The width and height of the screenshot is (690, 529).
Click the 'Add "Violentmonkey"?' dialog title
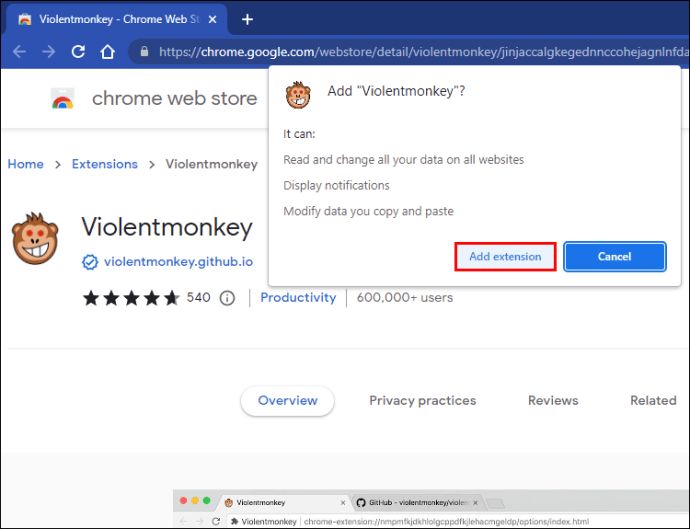[x=396, y=91]
